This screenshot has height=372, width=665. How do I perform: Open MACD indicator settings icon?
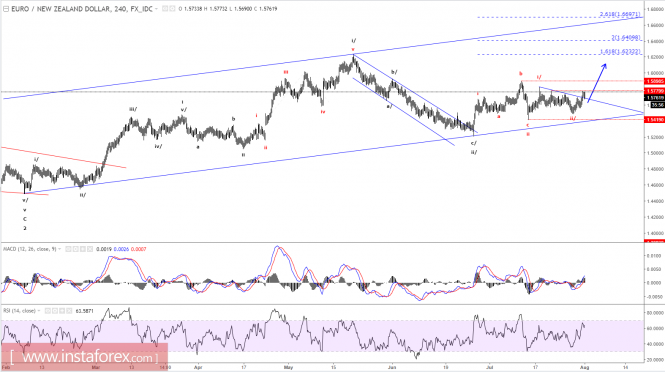[x=75, y=249]
